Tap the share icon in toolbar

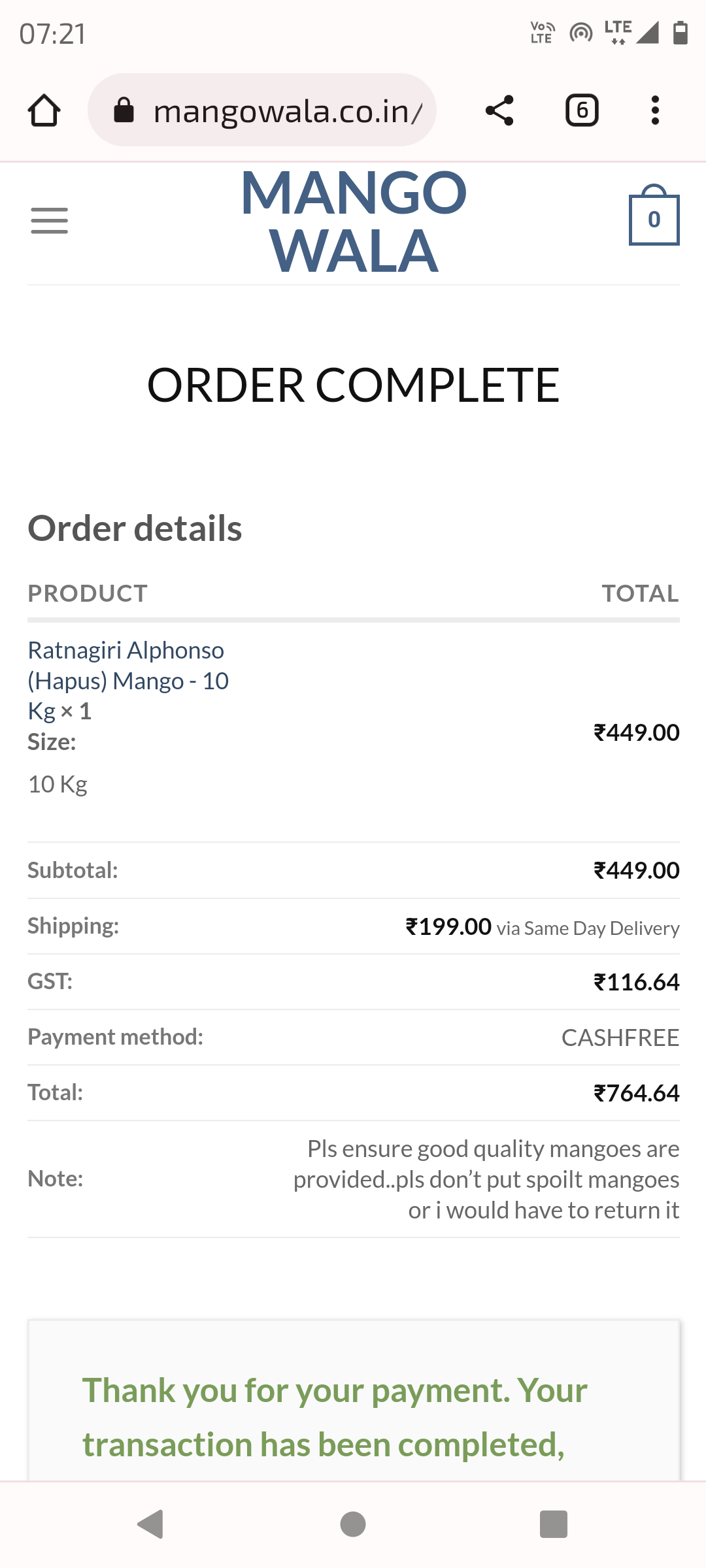[499, 110]
